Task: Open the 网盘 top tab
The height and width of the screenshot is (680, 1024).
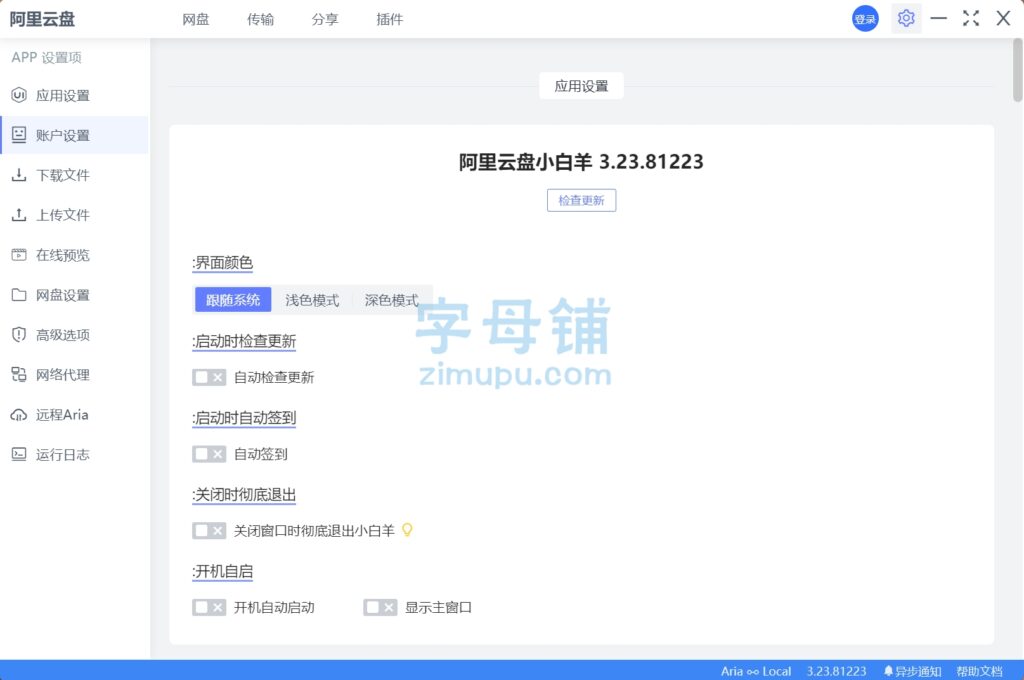Action: coord(196,20)
